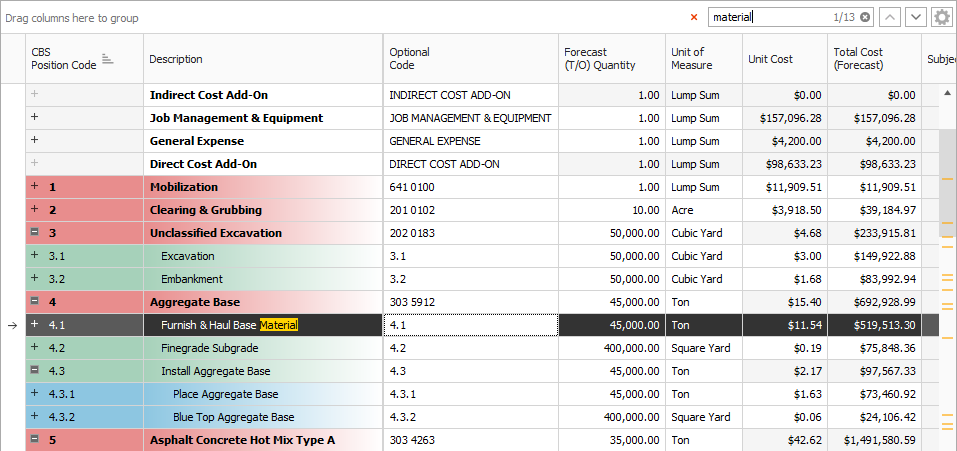Go to the next search result
This screenshot has width=957, height=451.
pyautogui.click(x=915, y=17)
